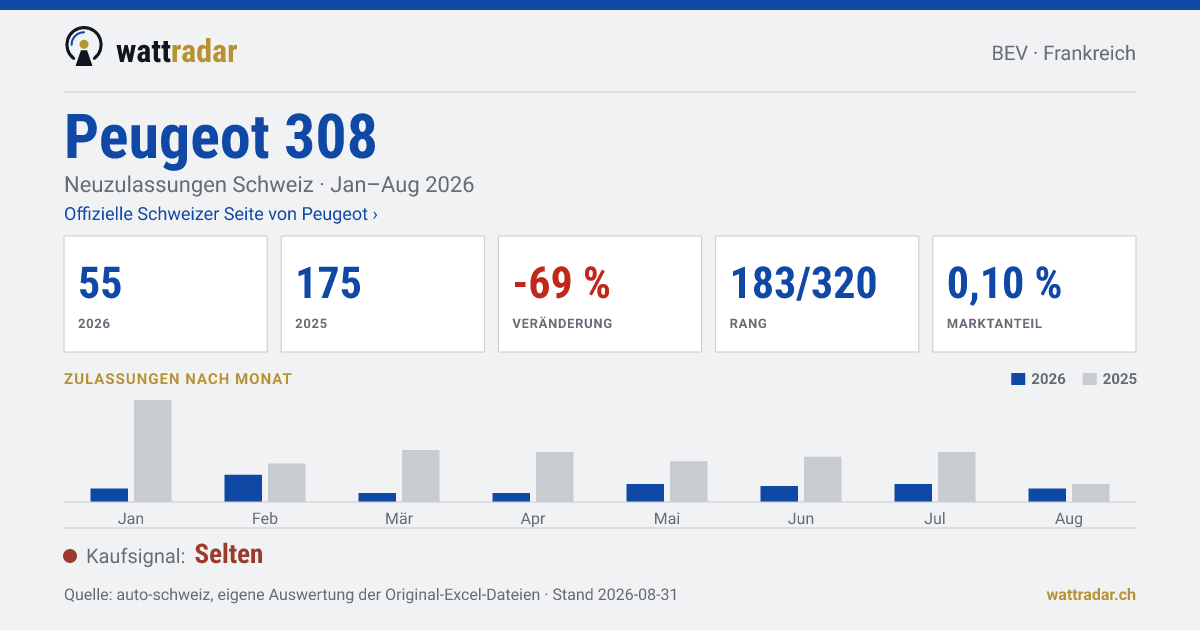The image size is (1200, 630).
Task: Click the 'Jan' month axis label
Action: [x=131, y=518]
